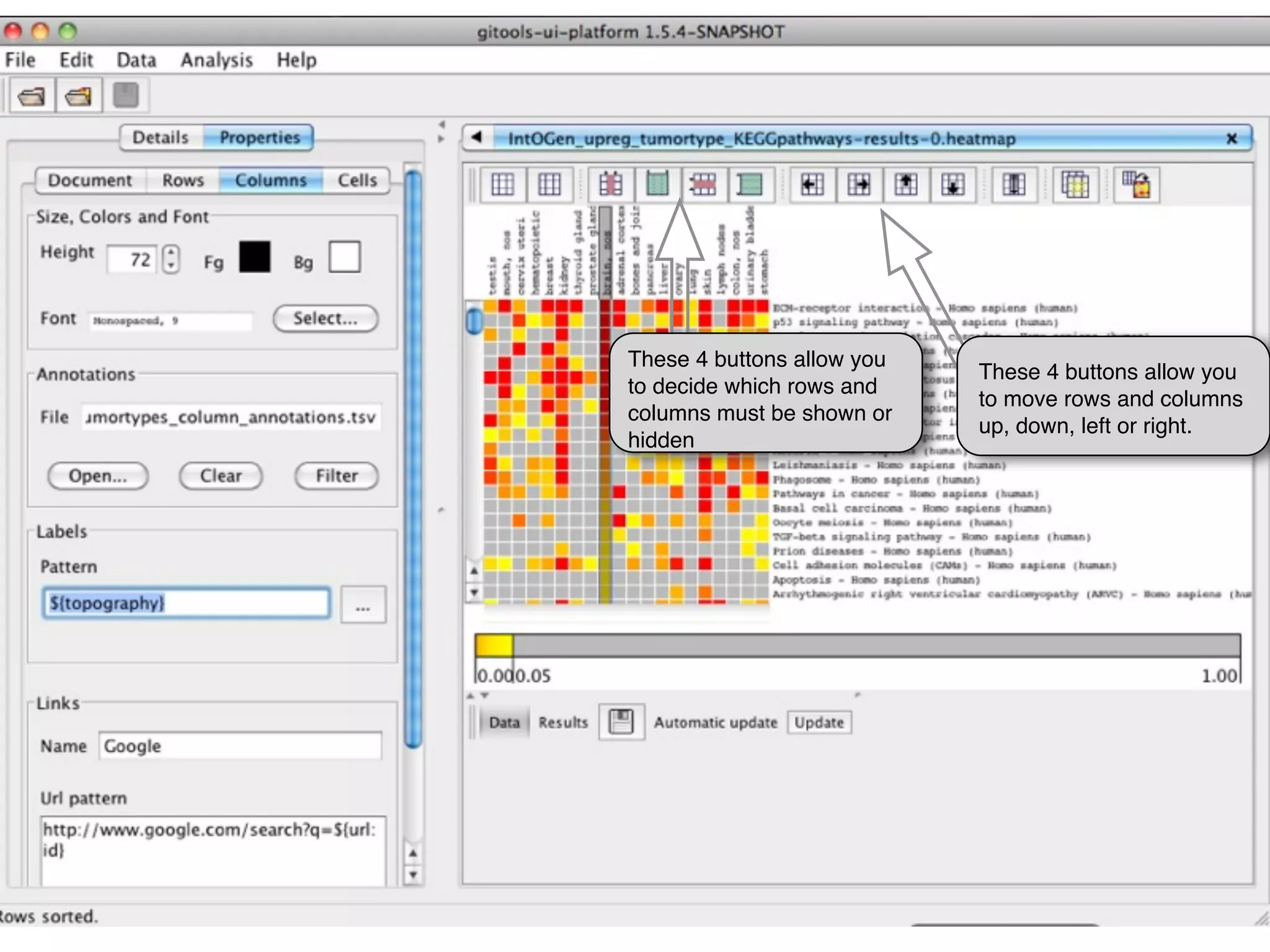Click the show all columns icon
1270x952 pixels.
[657, 184]
